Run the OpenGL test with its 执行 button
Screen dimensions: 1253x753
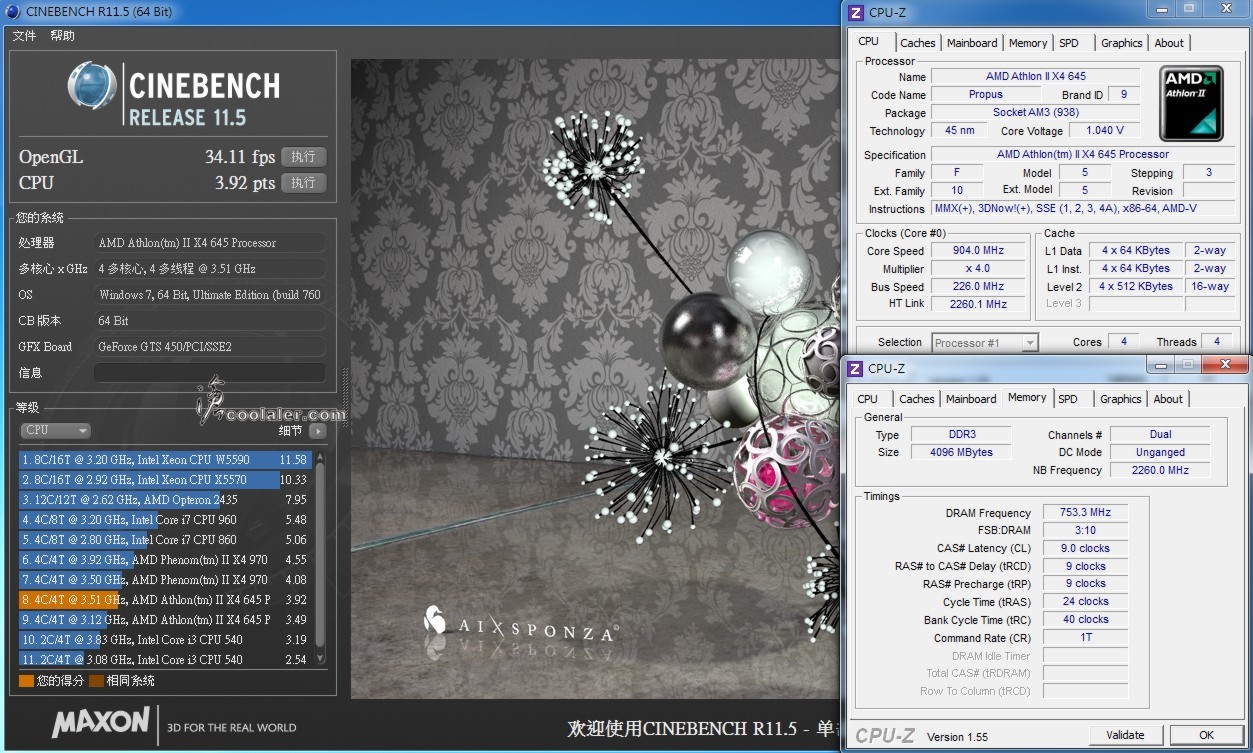point(304,157)
